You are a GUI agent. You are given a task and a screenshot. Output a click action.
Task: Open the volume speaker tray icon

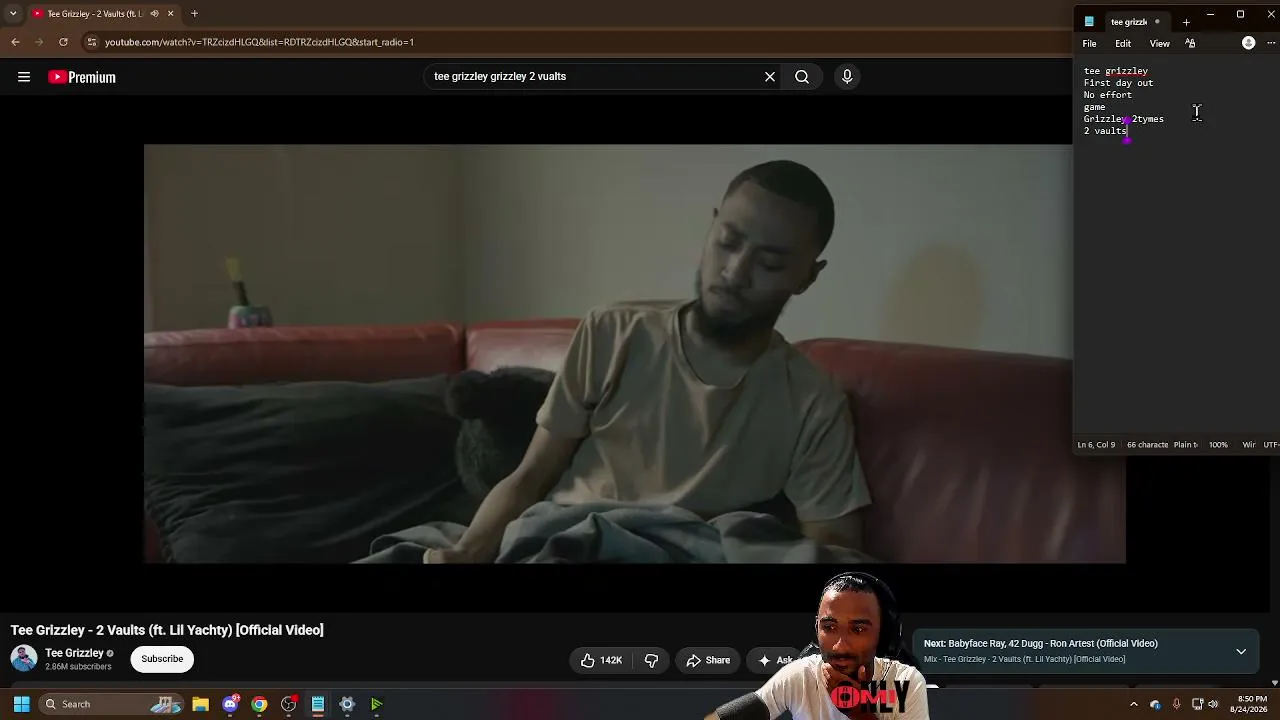[1213, 704]
